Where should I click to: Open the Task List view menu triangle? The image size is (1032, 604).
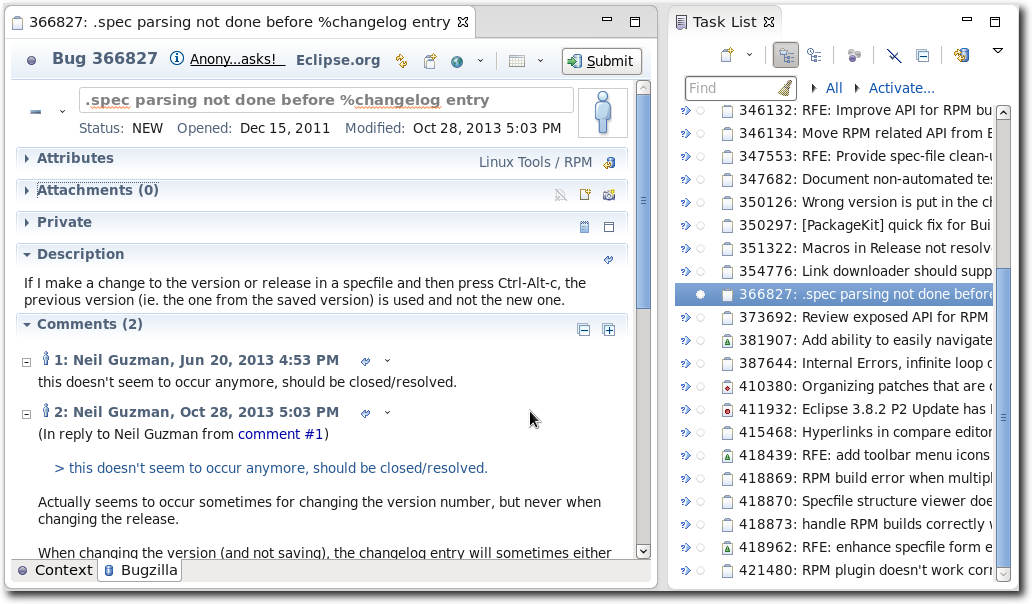(x=997, y=52)
